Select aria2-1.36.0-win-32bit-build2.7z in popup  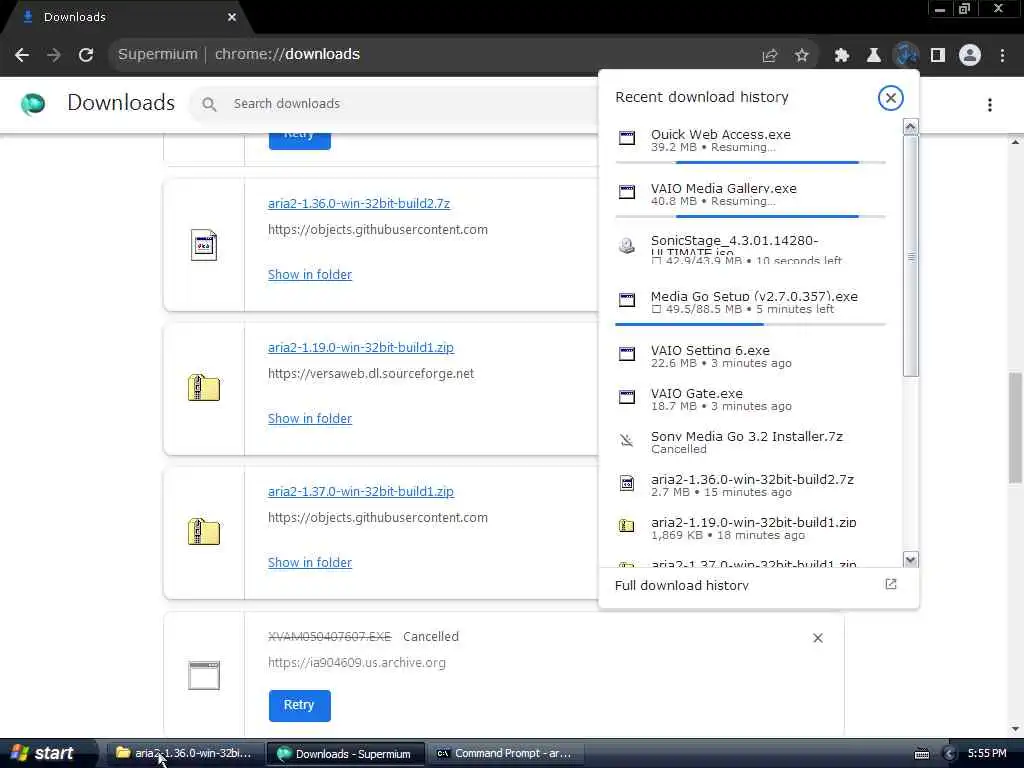750,485
